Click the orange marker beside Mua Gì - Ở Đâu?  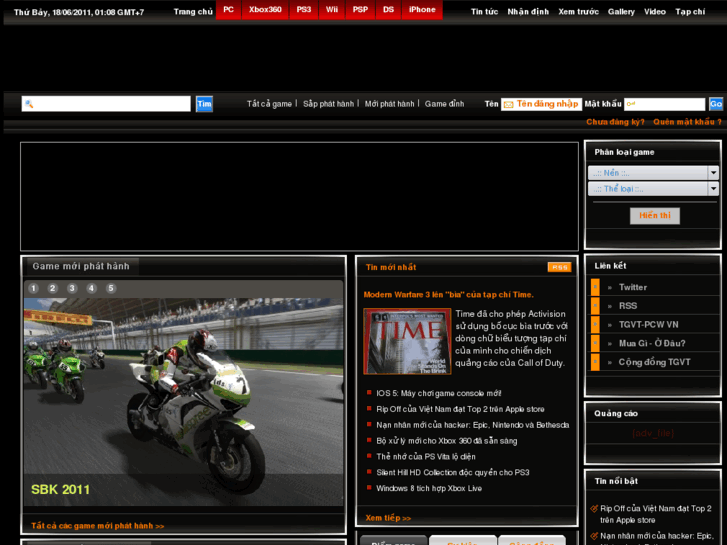[595, 343]
